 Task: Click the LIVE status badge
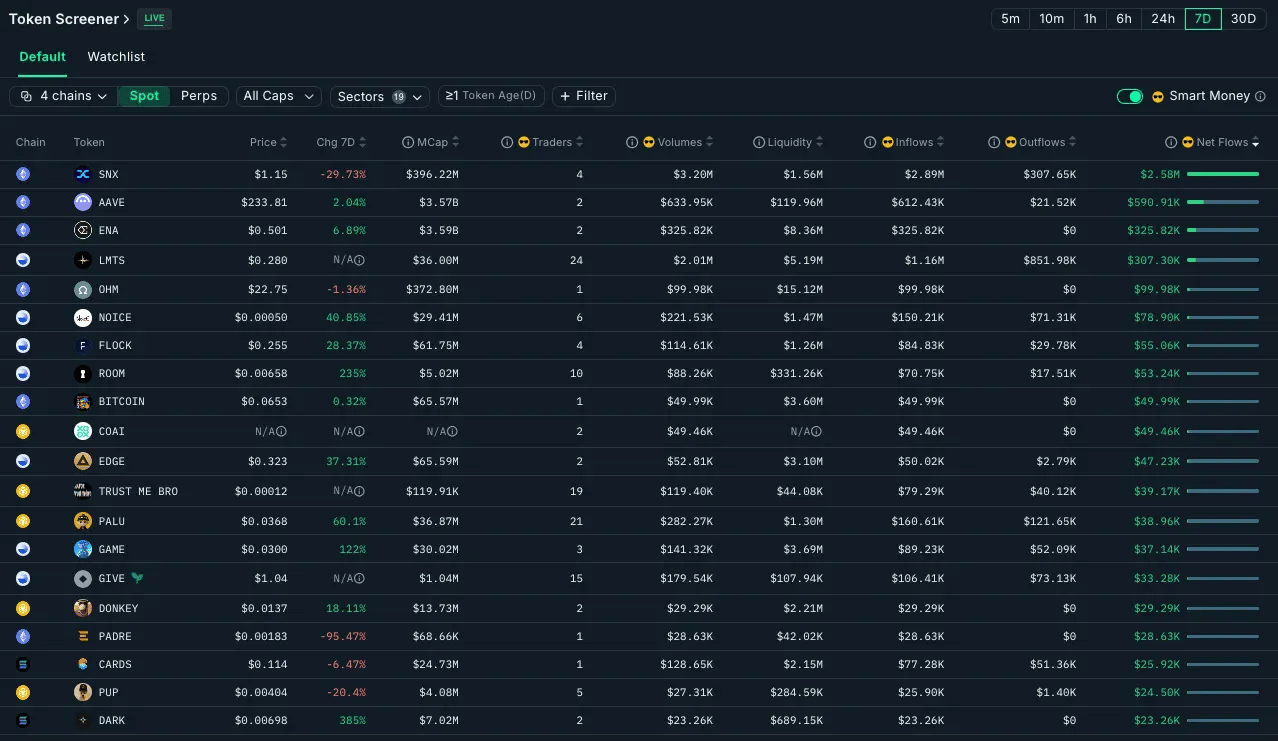(x=154, y=19)
